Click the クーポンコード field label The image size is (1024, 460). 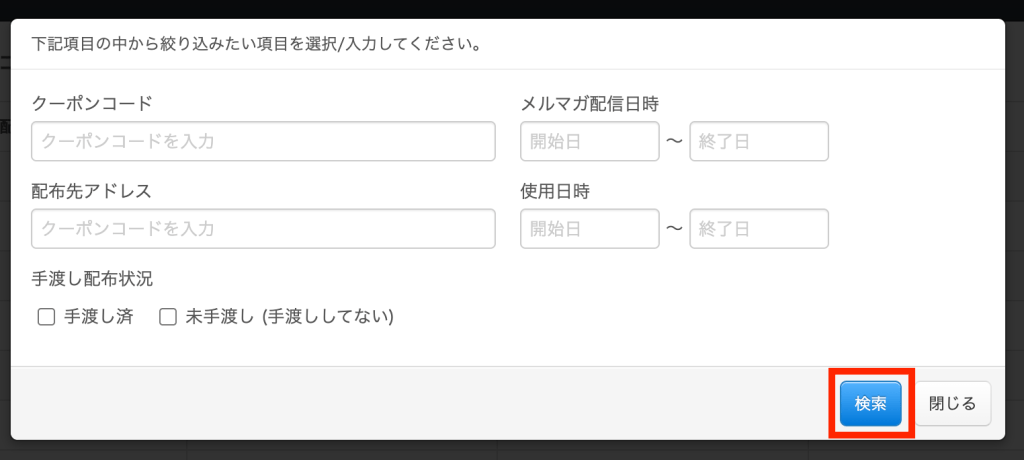92,103
